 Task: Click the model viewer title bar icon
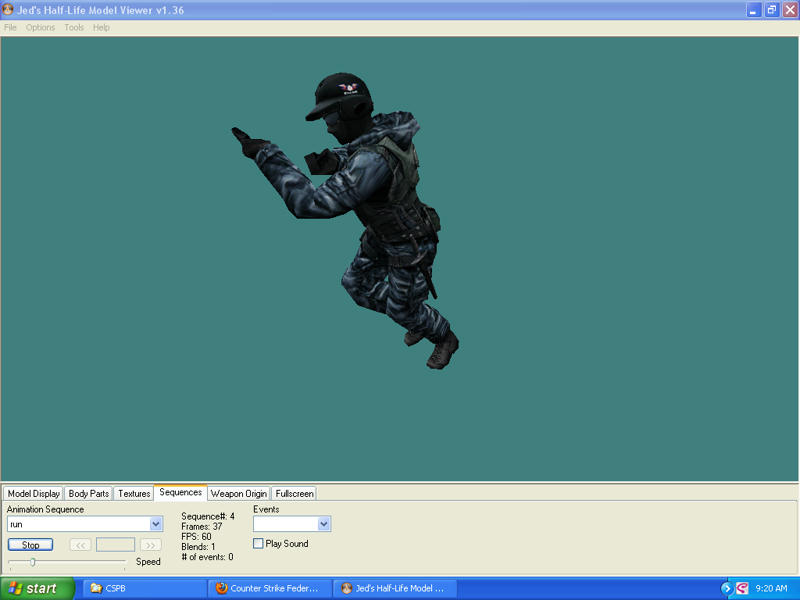tap(8, 9)
